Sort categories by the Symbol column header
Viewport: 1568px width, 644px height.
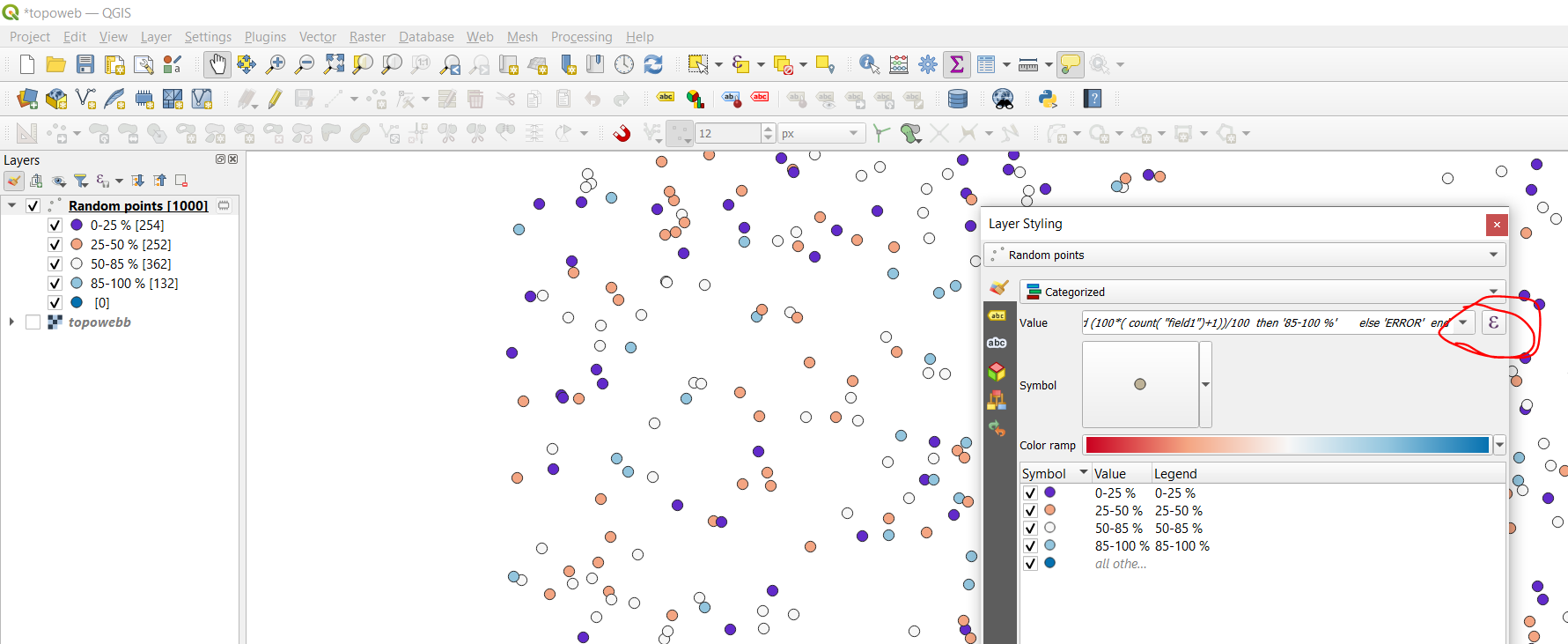[x=1056, y=473]
